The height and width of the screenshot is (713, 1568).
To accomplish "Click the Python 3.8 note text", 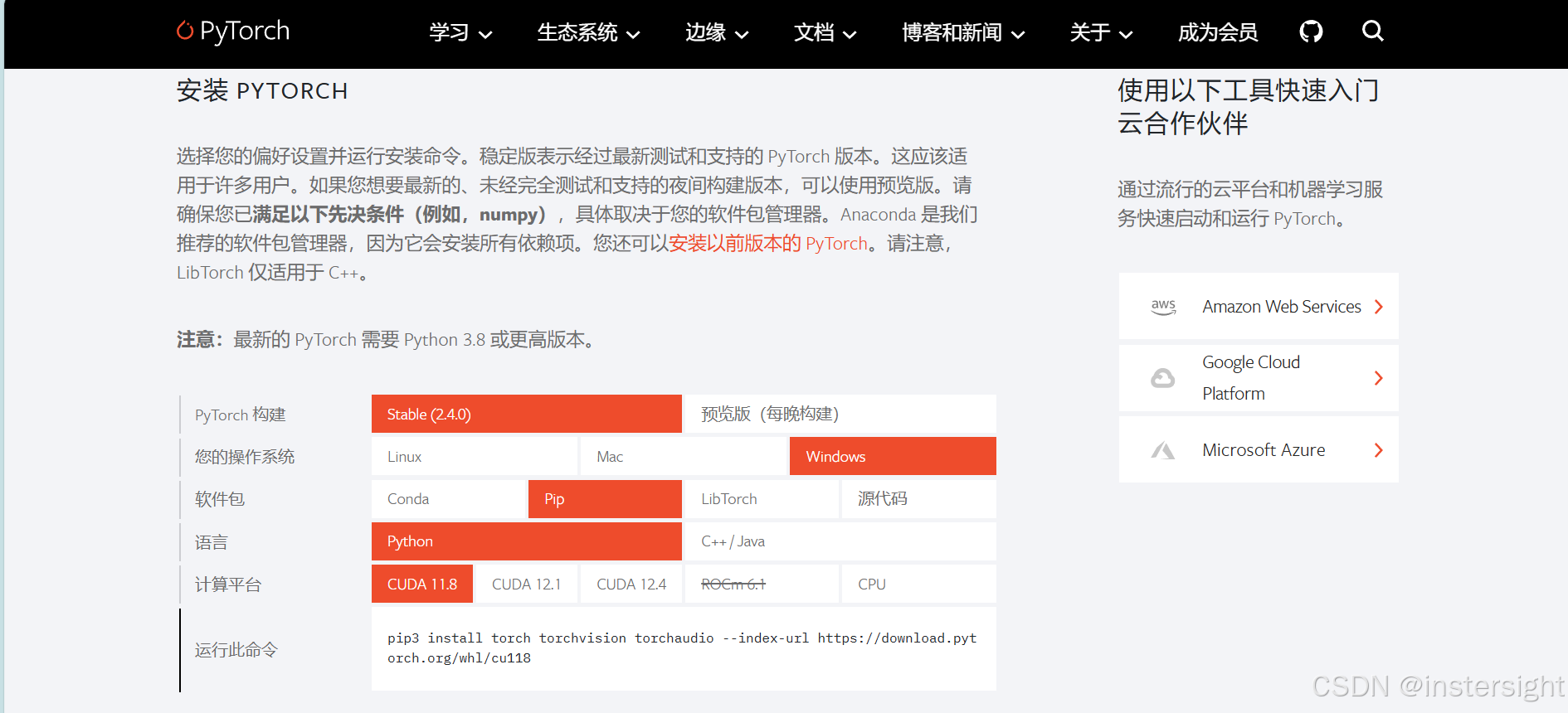I will pos(387,339).
